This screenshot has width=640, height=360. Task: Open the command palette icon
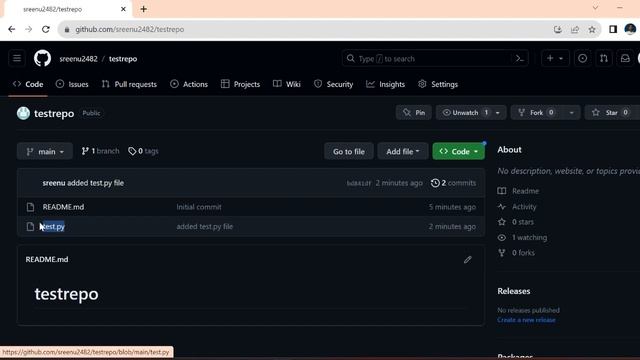[520, 59]
